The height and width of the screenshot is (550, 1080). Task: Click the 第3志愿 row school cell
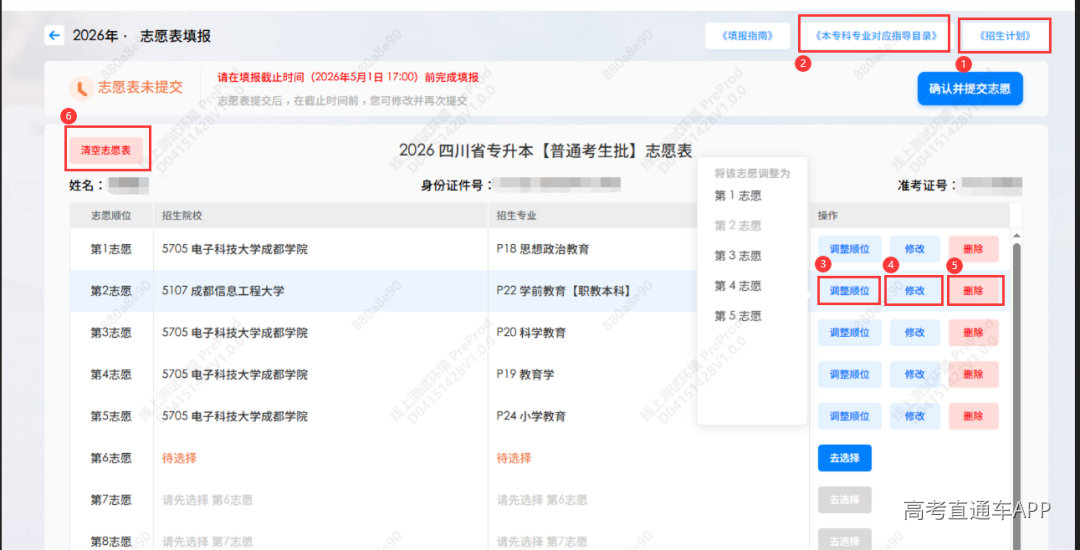320,333
